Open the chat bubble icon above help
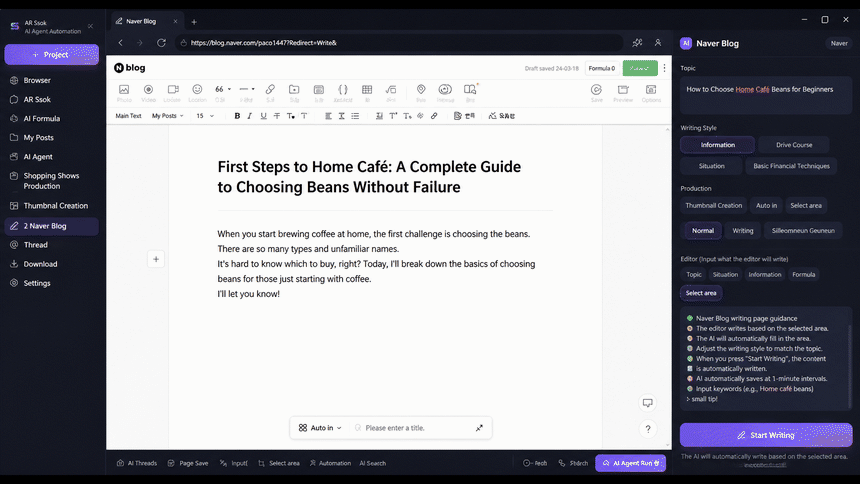Image resolution: width=860 pixels, height=484 pixels. [648, 403]
